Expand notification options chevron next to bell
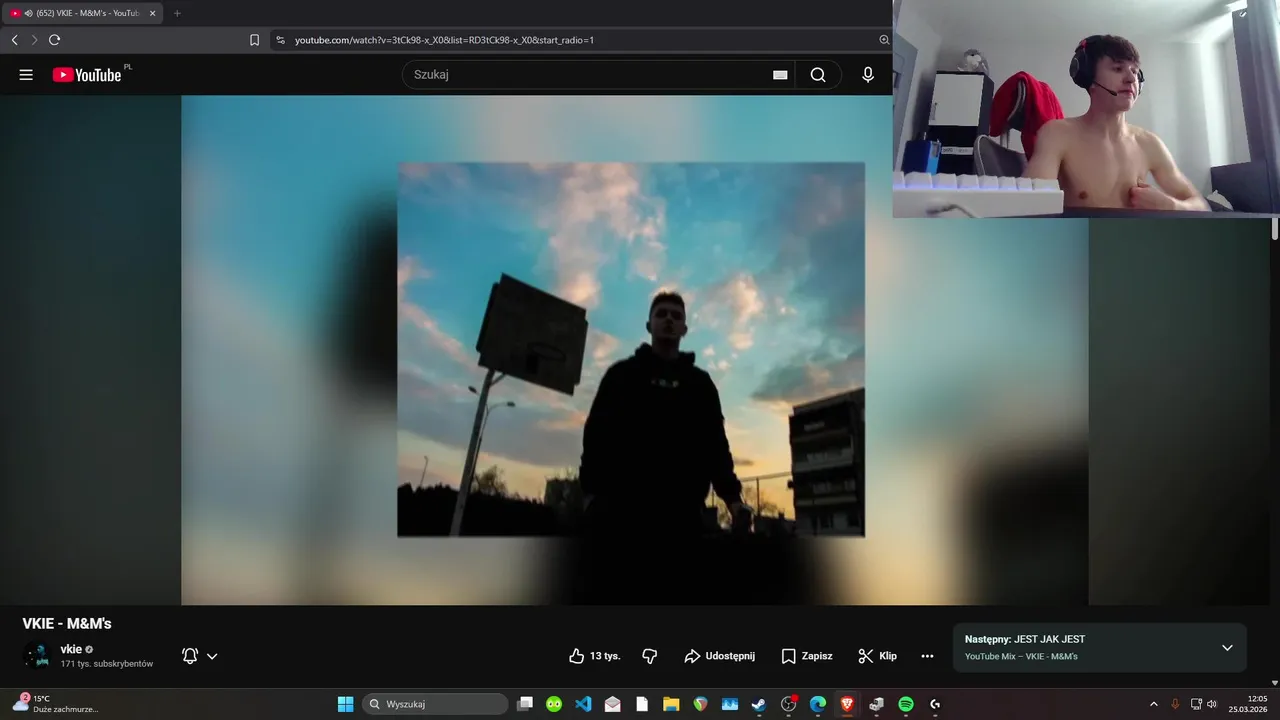Image resolution: width=1280 pixels, height=720 pixels. (x=212, y=657)
